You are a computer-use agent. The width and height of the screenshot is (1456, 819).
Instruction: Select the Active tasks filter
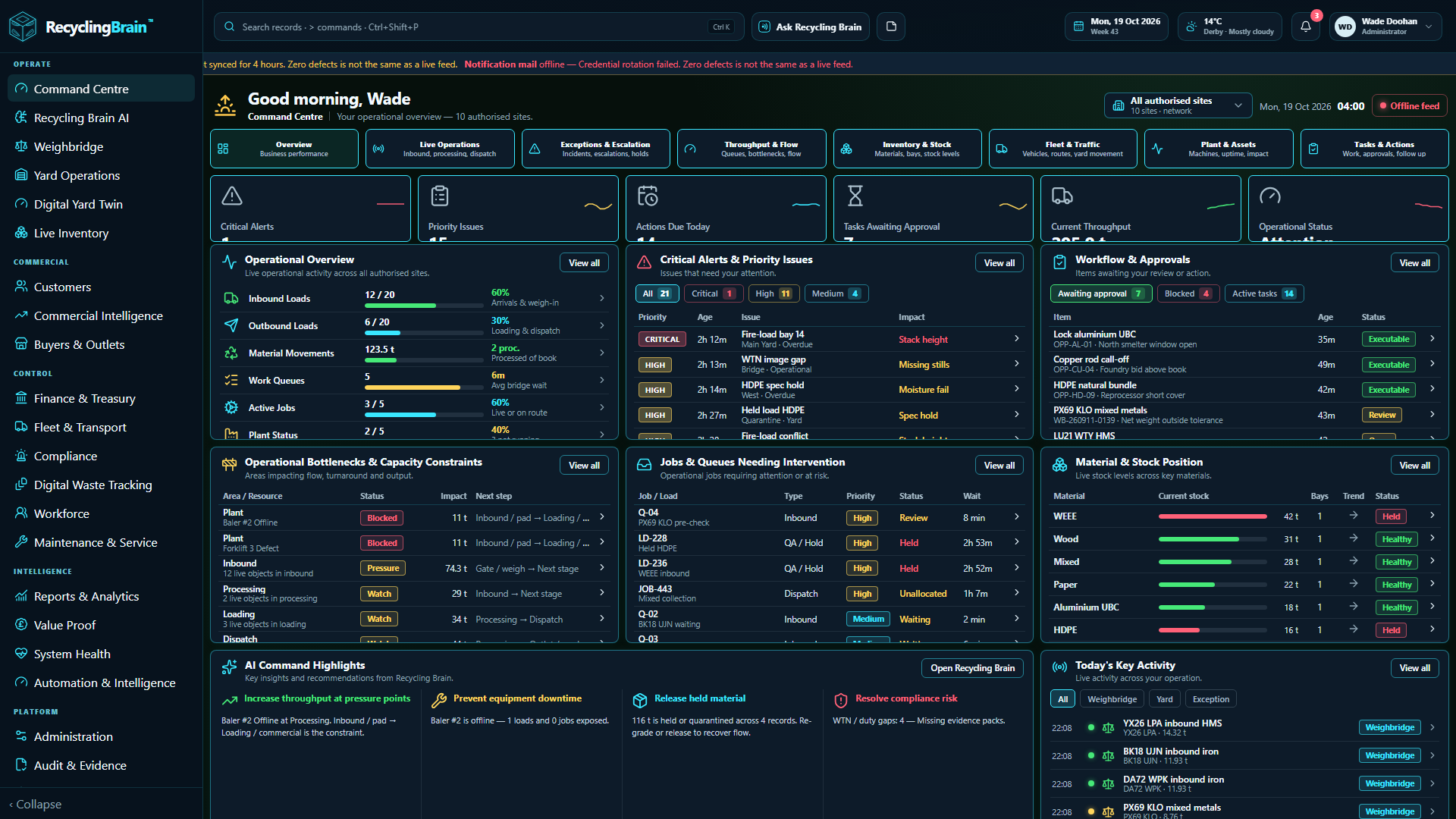[x=1263, y=293]
